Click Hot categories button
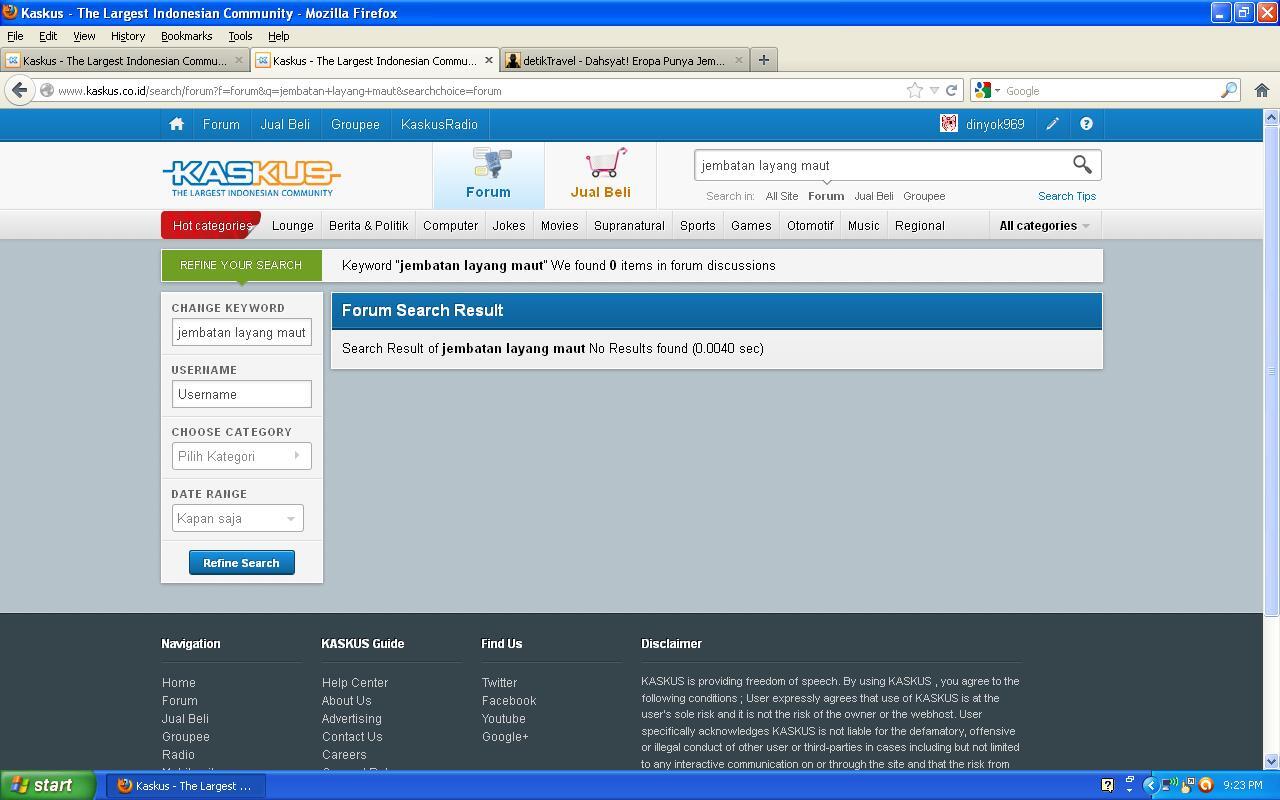Image resolution: width=1280 pixels, height=800 pixels. (211, 225)
